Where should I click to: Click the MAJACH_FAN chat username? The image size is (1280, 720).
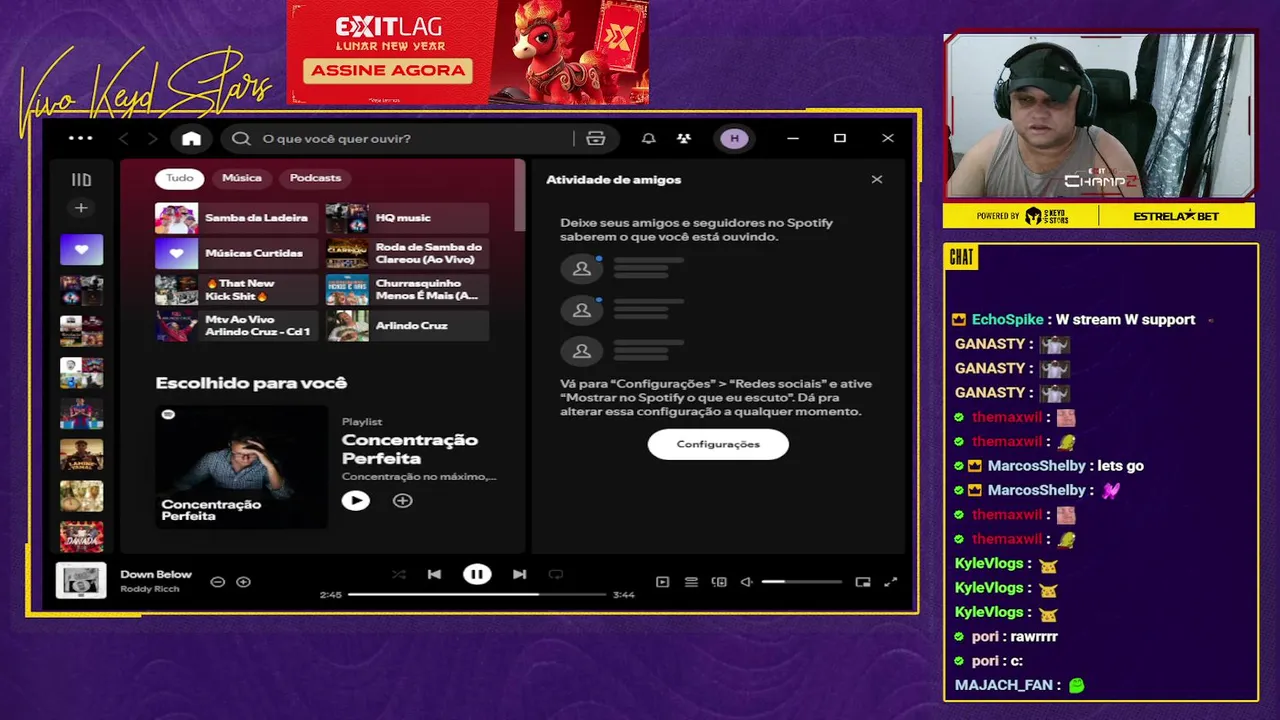1003,686
